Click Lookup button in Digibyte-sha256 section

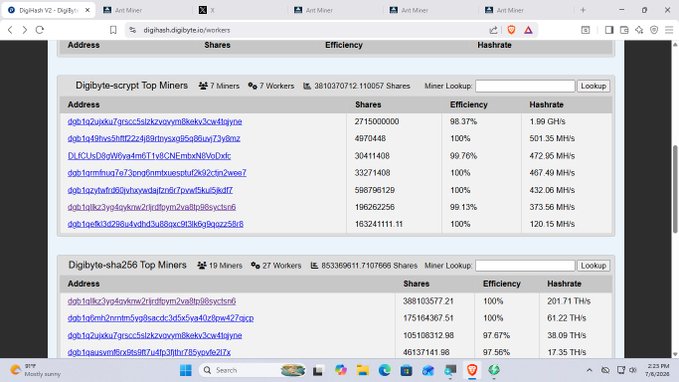point(593,265)
